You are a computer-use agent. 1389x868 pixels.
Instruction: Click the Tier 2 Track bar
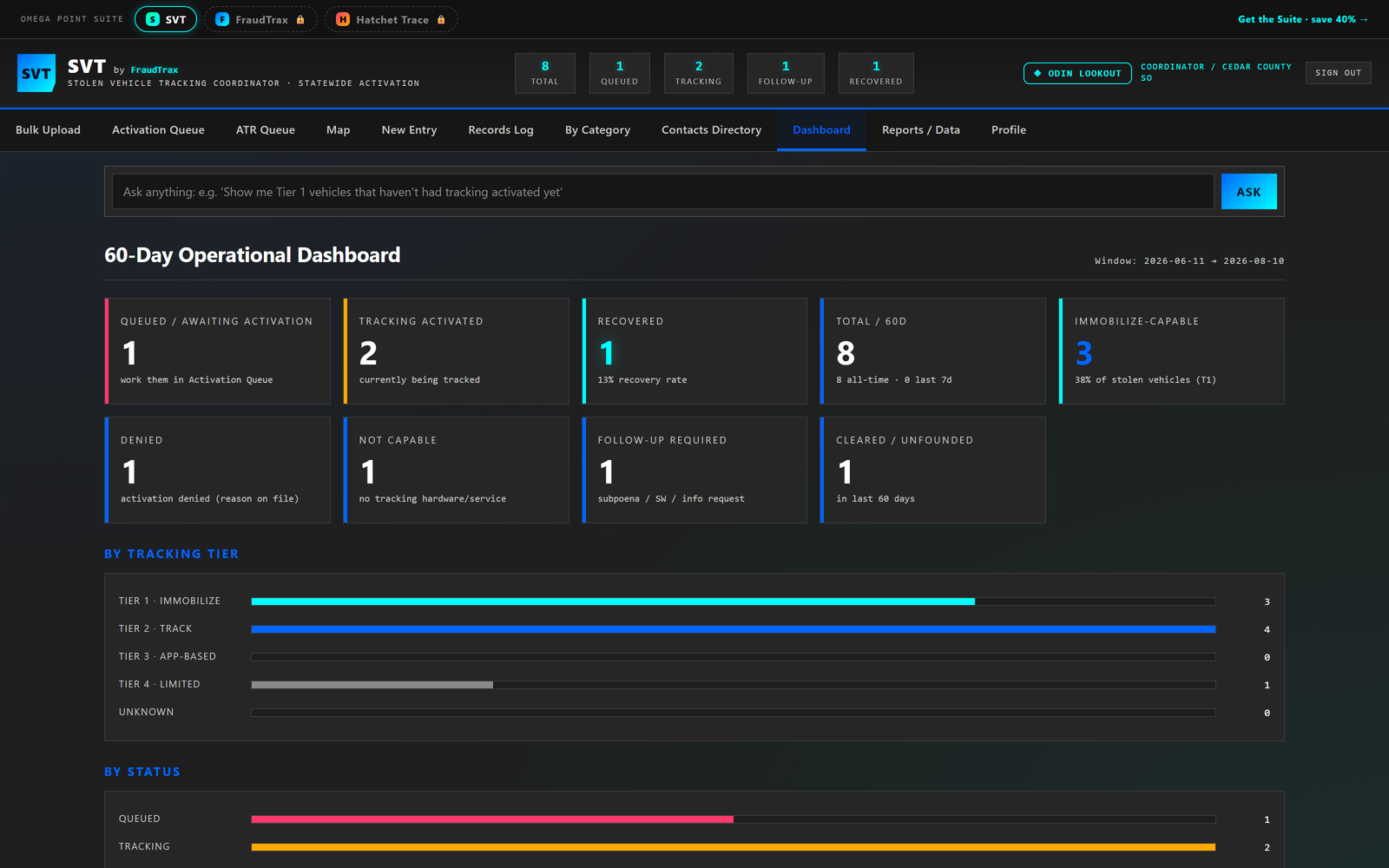(x=734, y=629)
